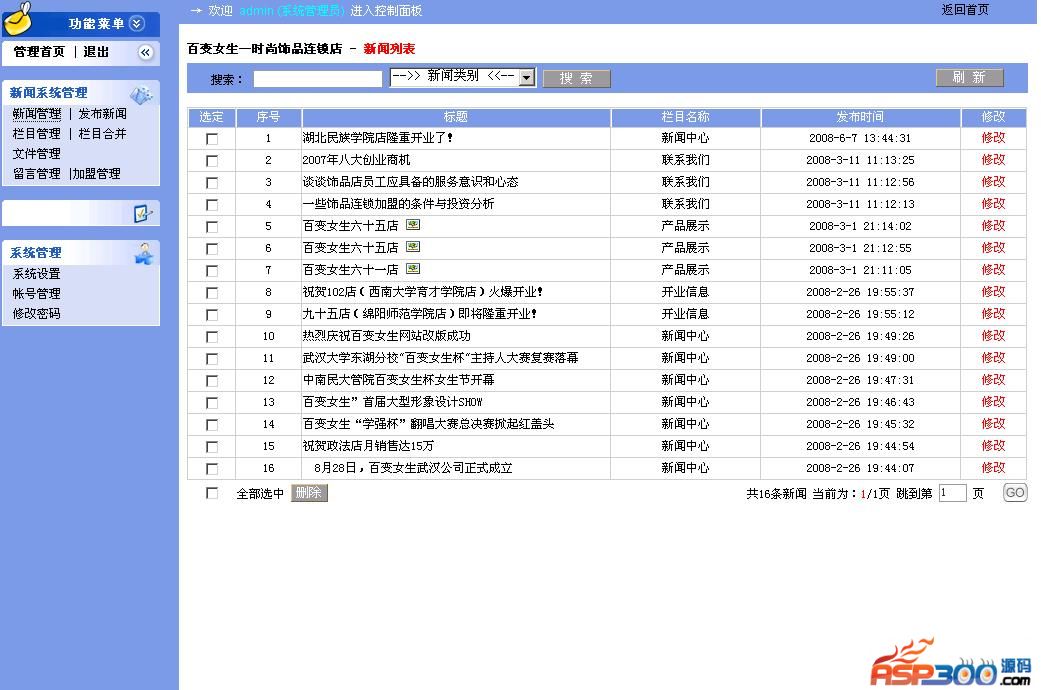Click title 祝贺政法店月销售达15万
The height and width of the screenshot is (690, 1041).
tap(368, 446)
